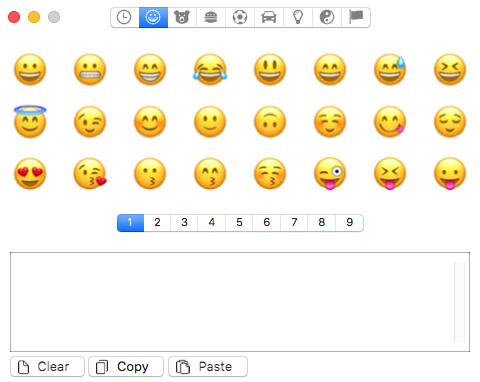The width and height of the screenshot is (480, 382).
Task: Insert the winking face emoji
Action: coord(90,122)
